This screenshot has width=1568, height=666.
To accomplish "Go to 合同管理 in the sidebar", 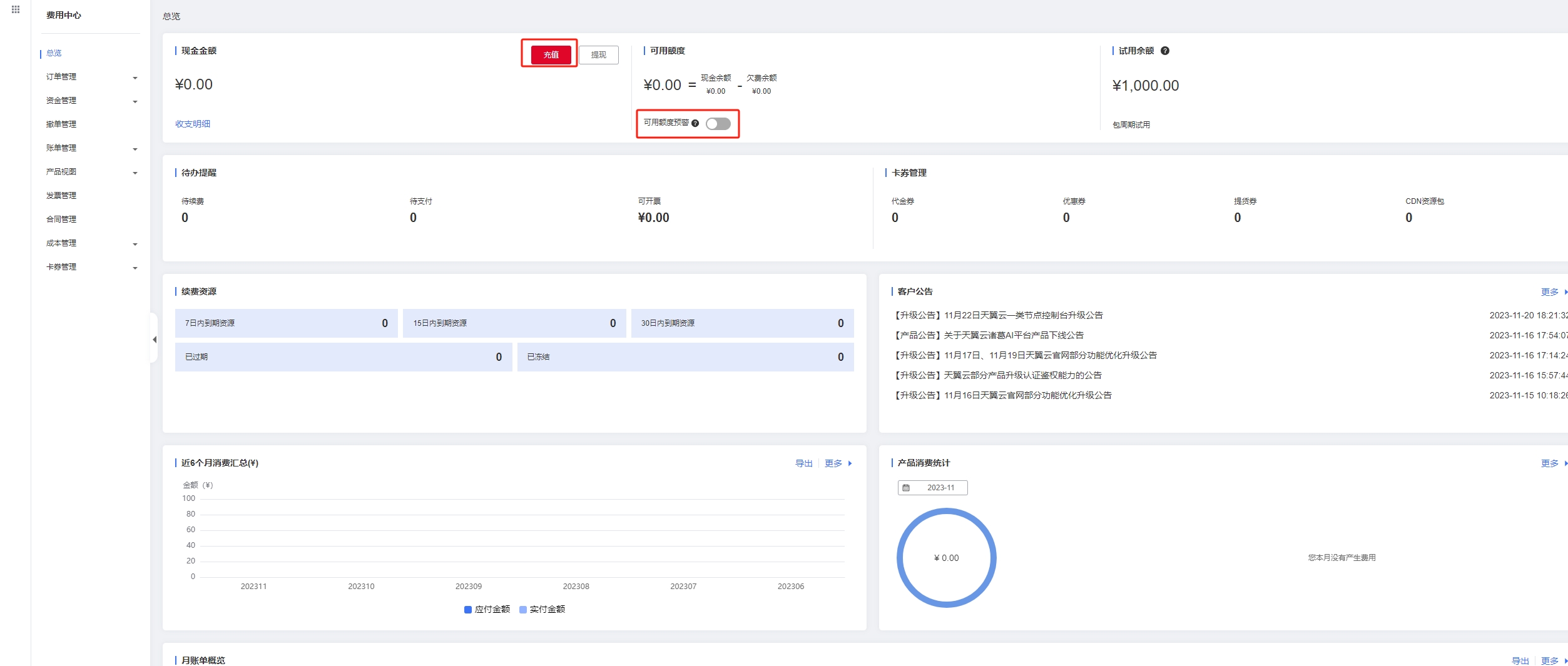I will click(x=61, y=219).
